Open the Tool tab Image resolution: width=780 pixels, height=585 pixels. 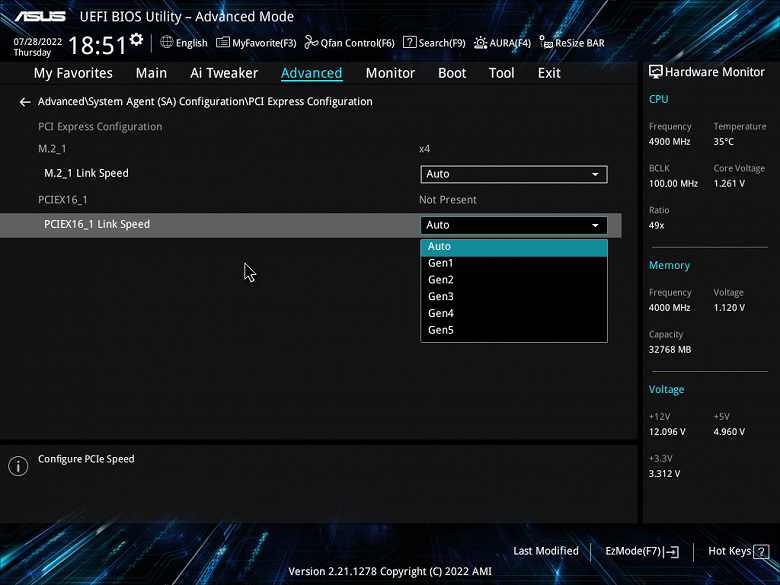click(x=501, y=73)
